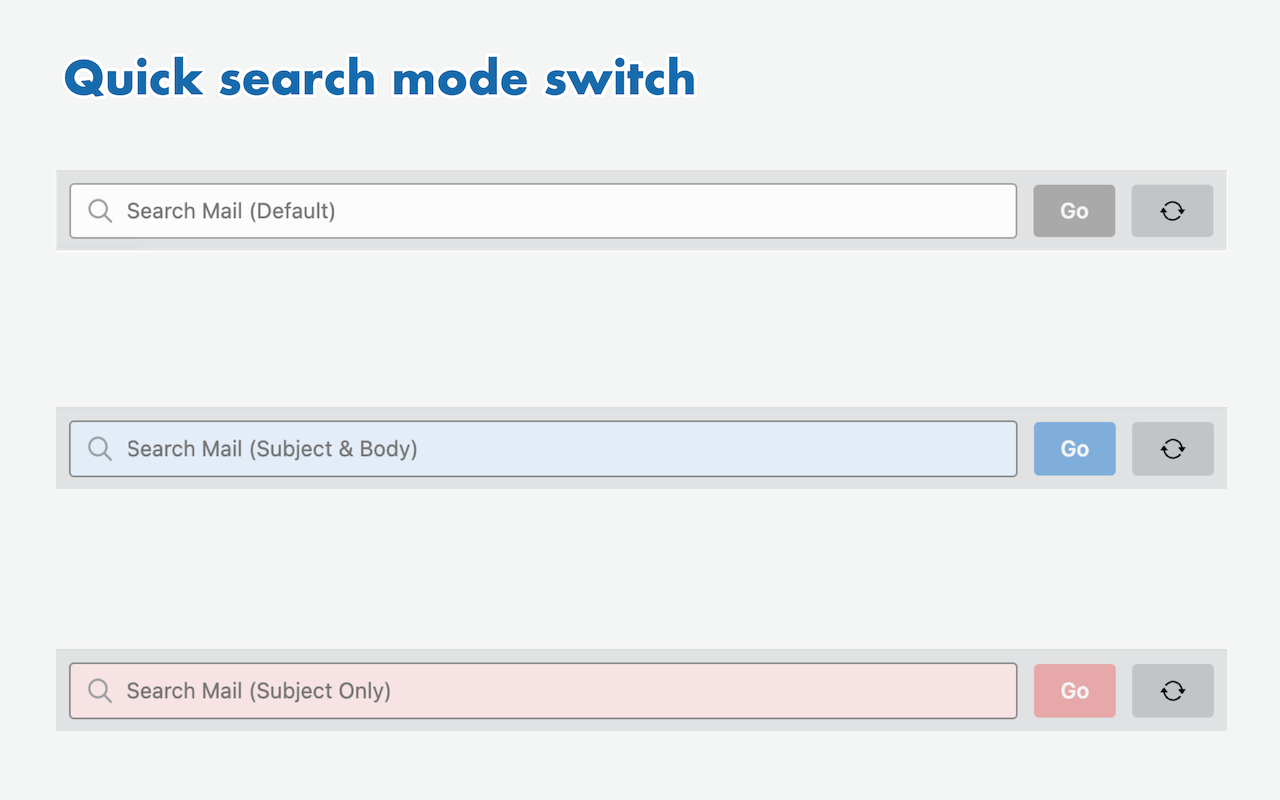Focus the Search Mail (Subject Only) field
This screenshot has height=800, width=1280.
coord(560,691)
